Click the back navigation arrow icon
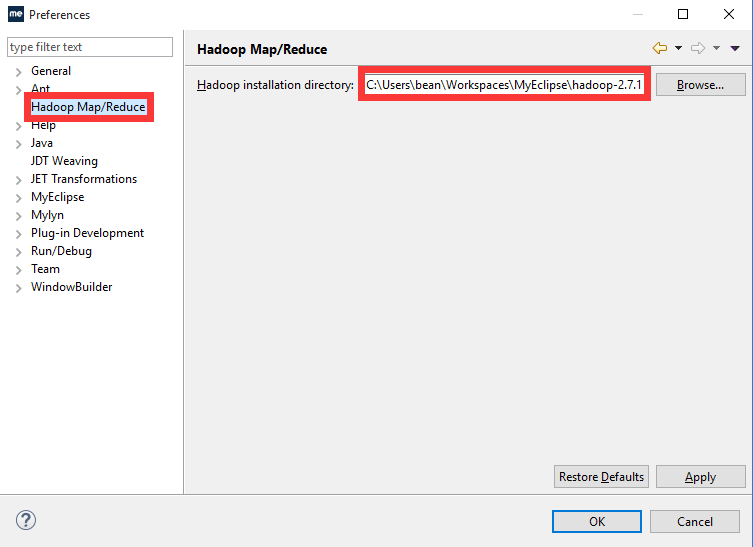 (659, 48)
